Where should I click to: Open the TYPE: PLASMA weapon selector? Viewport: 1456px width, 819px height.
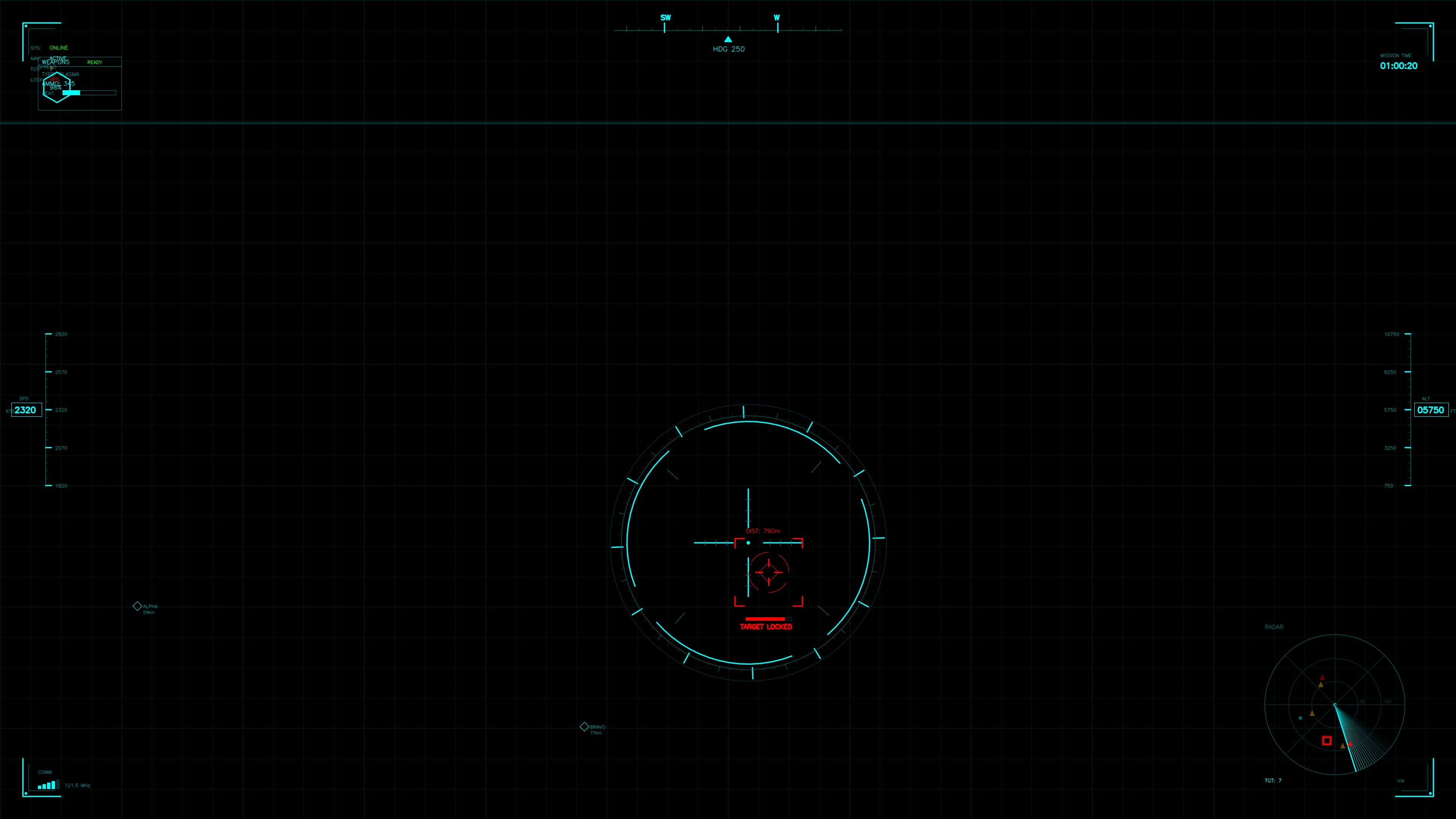pos(60,74)
